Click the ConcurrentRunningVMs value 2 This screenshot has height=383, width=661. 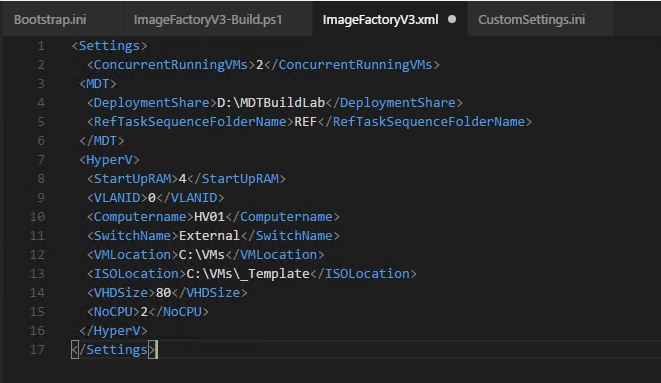(259, 64)
